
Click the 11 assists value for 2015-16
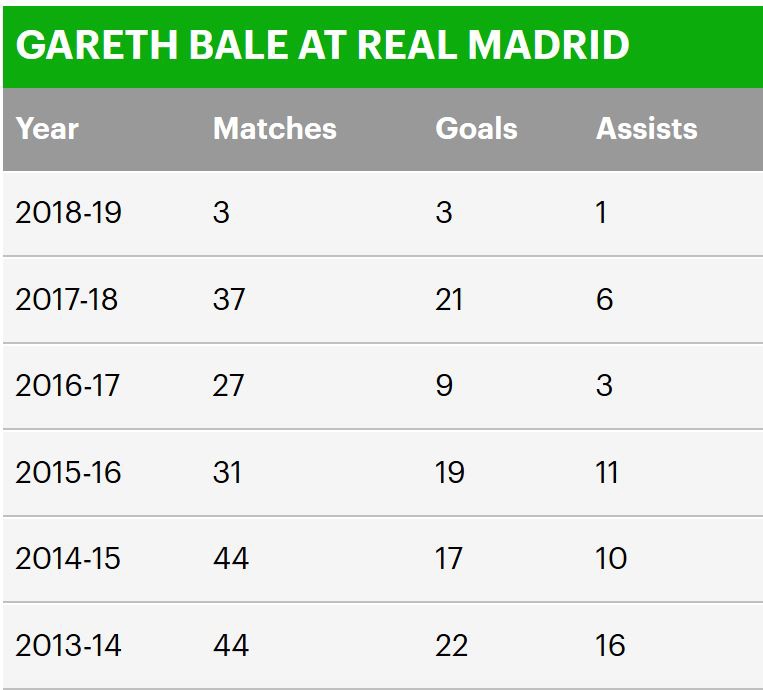(607, 472)
